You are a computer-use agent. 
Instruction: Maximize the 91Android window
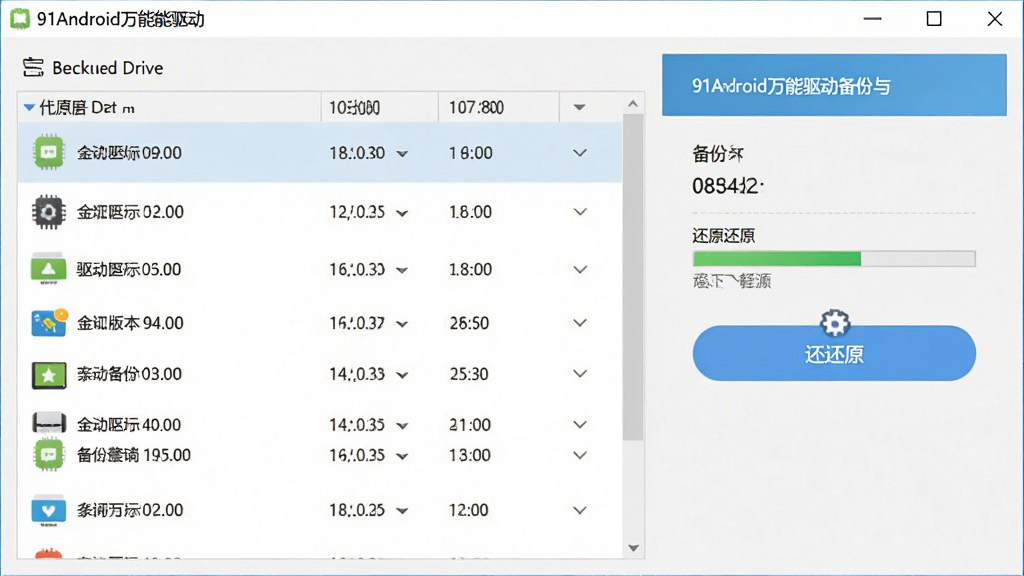coord(934,19)
